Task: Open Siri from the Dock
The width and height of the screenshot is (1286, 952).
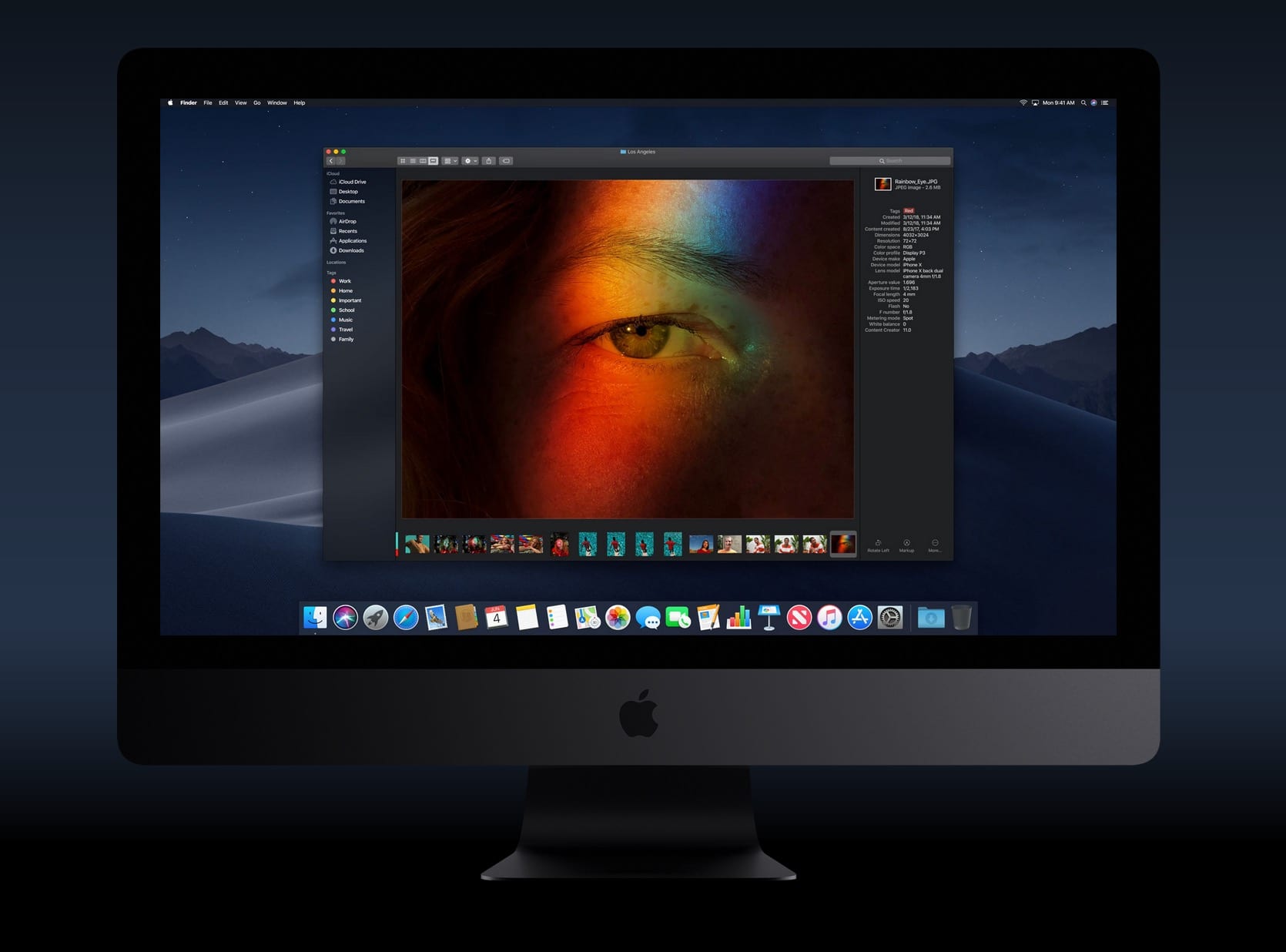Action: coord(345,617)
